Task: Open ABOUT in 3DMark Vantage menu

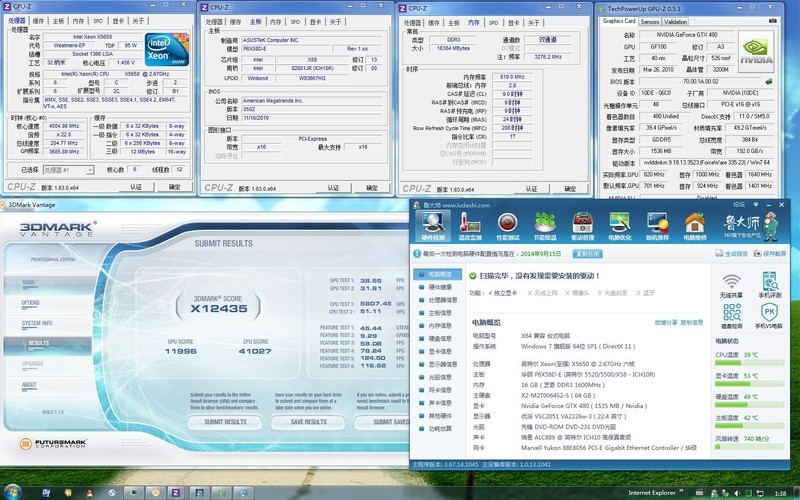Action: [x=29, y=385]
